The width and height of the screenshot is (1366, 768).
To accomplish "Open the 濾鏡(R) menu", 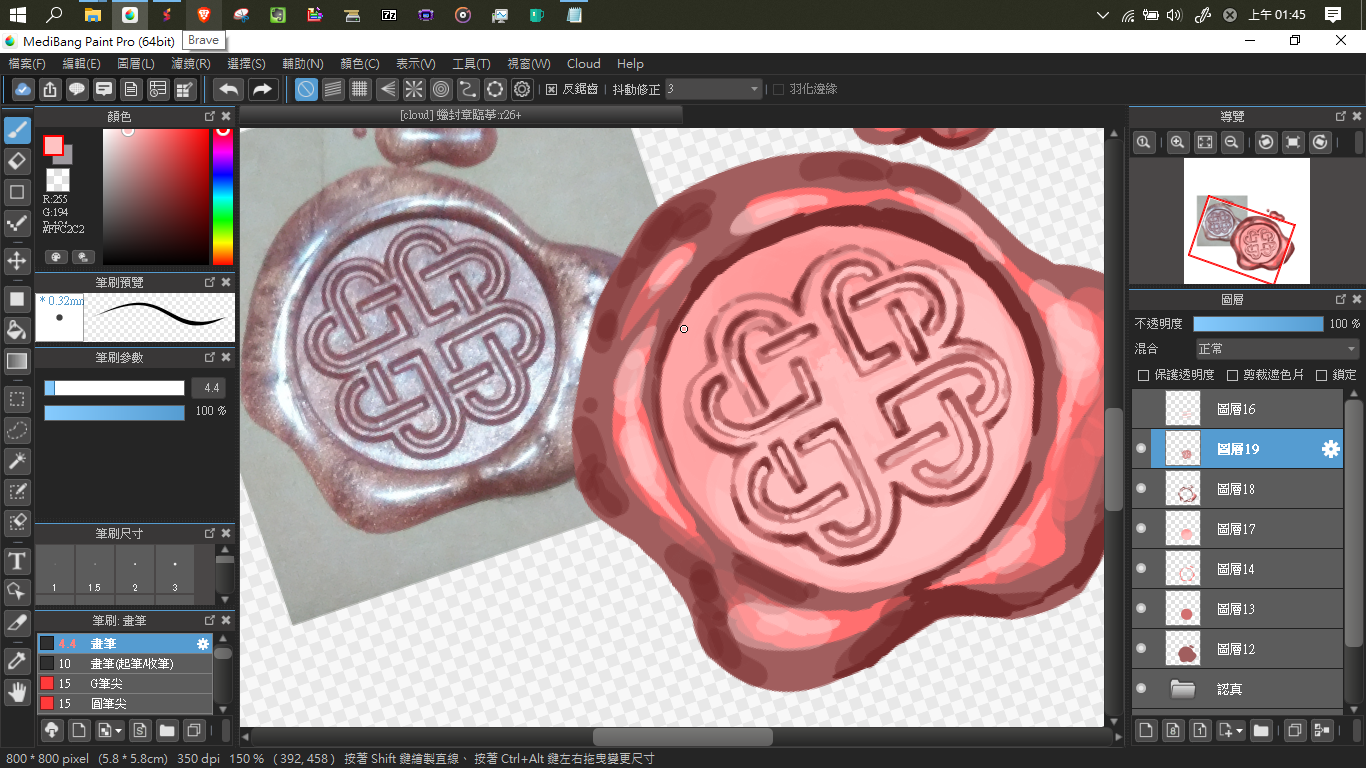I will point(190,64).
